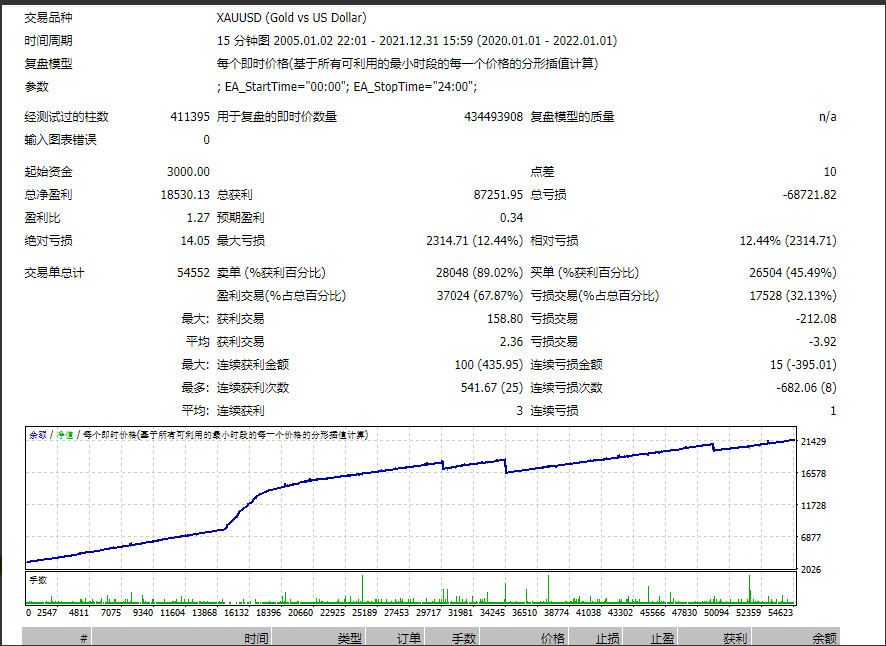The height and width of the screenshot is (646, 886).
Task: Click chart axis value 11728
Action: pos(813,505)
